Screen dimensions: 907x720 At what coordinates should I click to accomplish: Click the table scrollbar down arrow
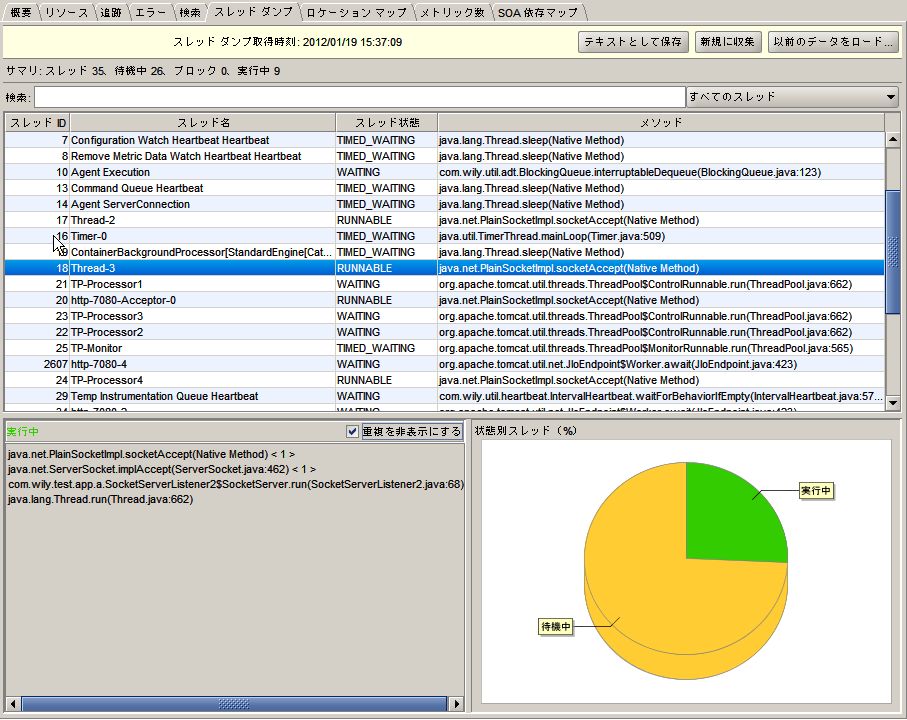pyautogui.click(x=893, y=402)
